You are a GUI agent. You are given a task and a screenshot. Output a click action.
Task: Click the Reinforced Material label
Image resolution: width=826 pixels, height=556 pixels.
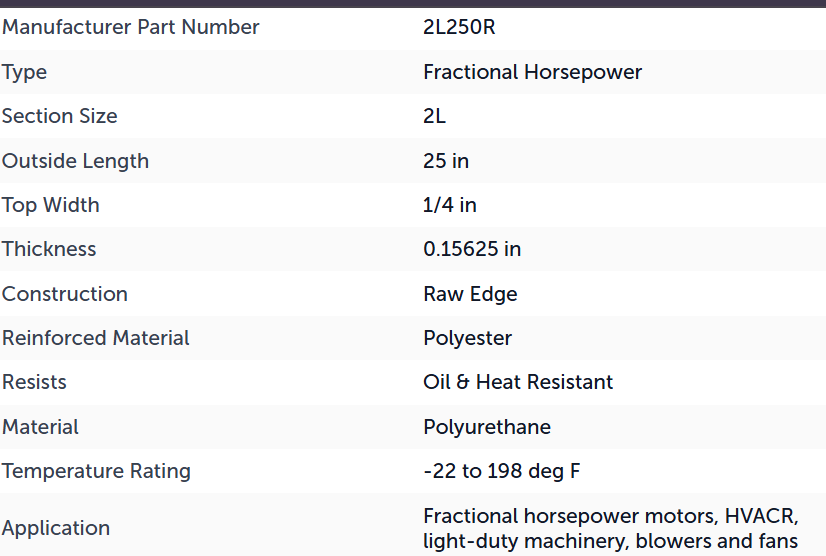pos(95,338)
